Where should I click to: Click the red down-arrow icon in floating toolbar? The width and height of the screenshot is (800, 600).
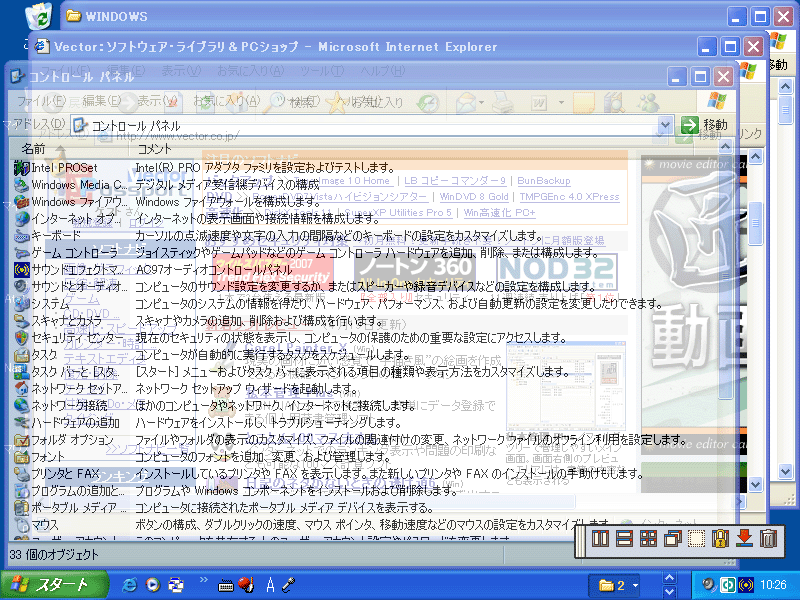coord(744,538)
